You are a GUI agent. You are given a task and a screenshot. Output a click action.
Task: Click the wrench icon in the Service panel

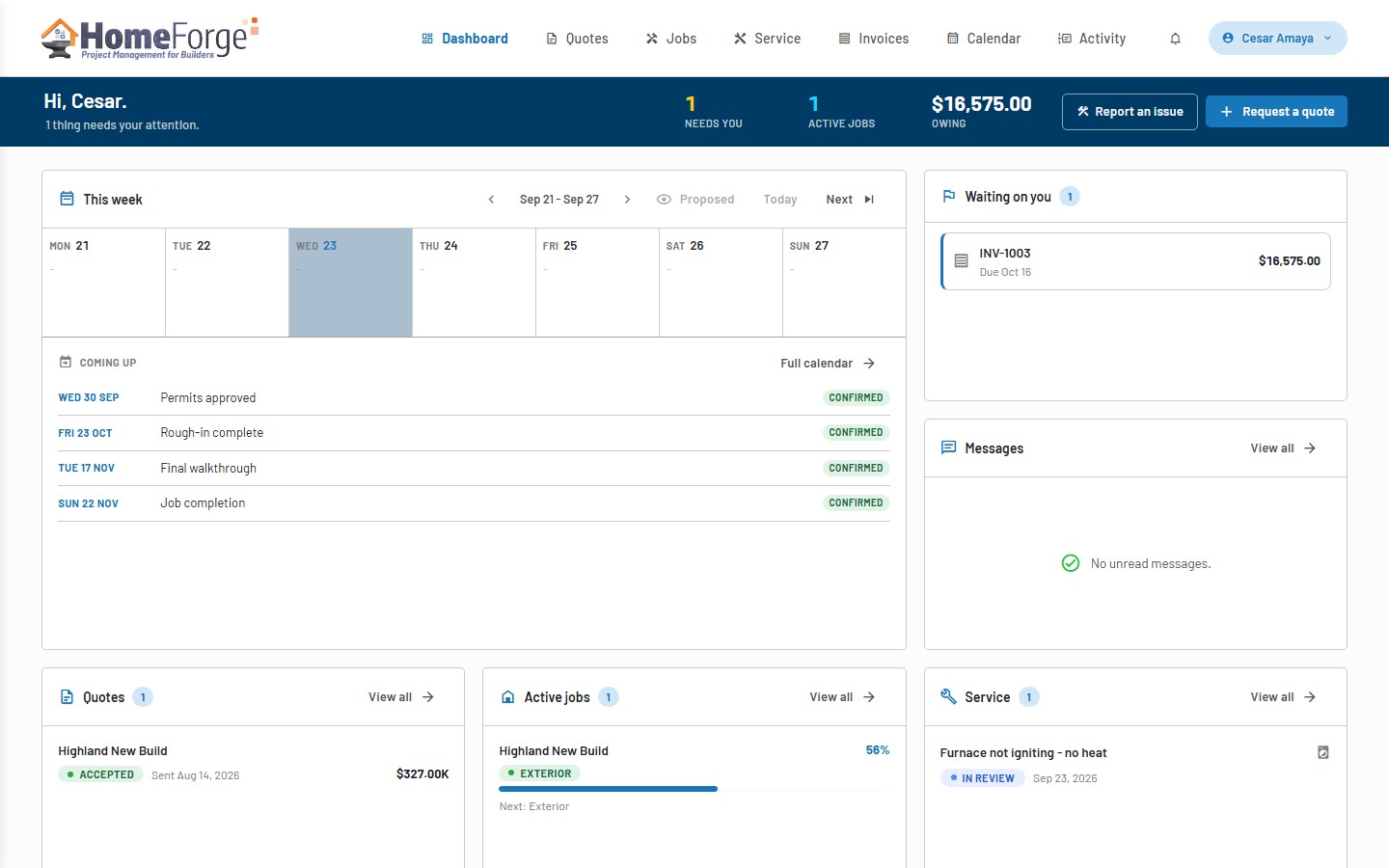pyautogui.click(x=948, y=696)
